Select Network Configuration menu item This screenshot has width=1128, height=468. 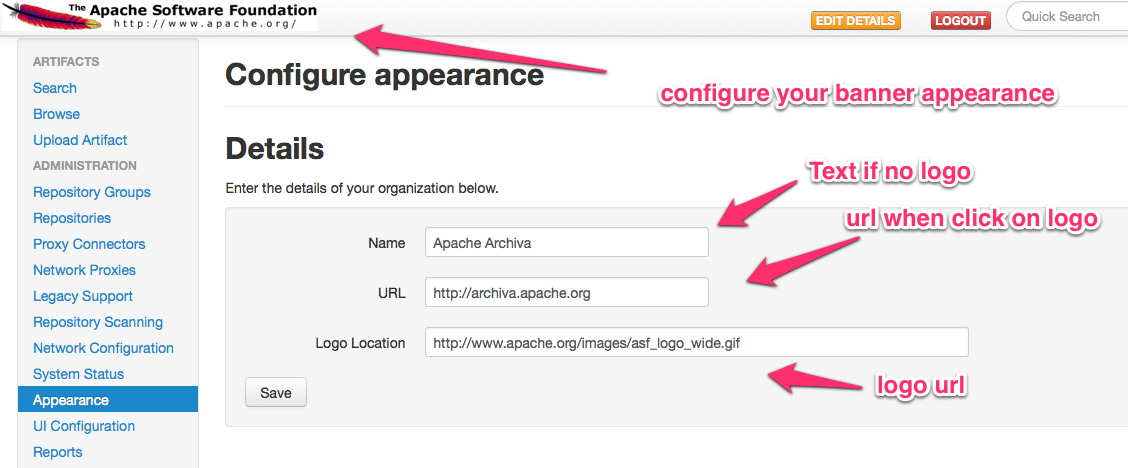pos(103,348)
